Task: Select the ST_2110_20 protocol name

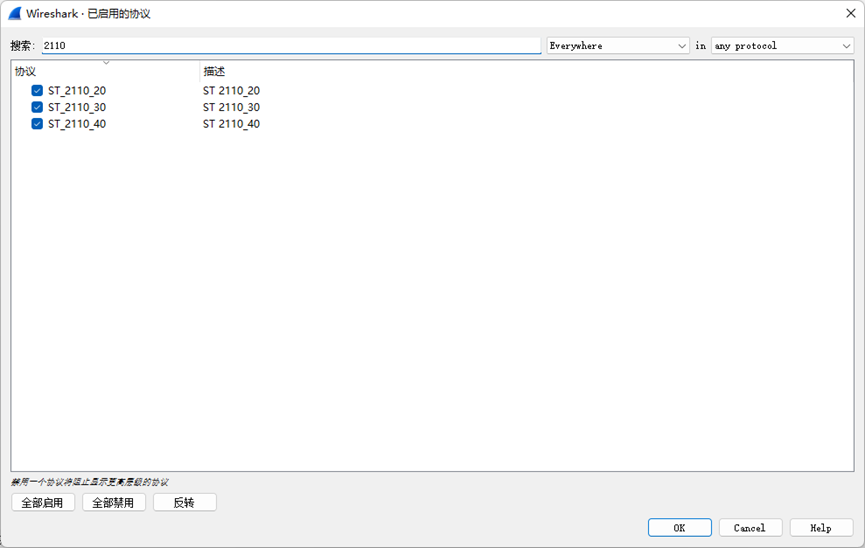Action: (77, 91)
